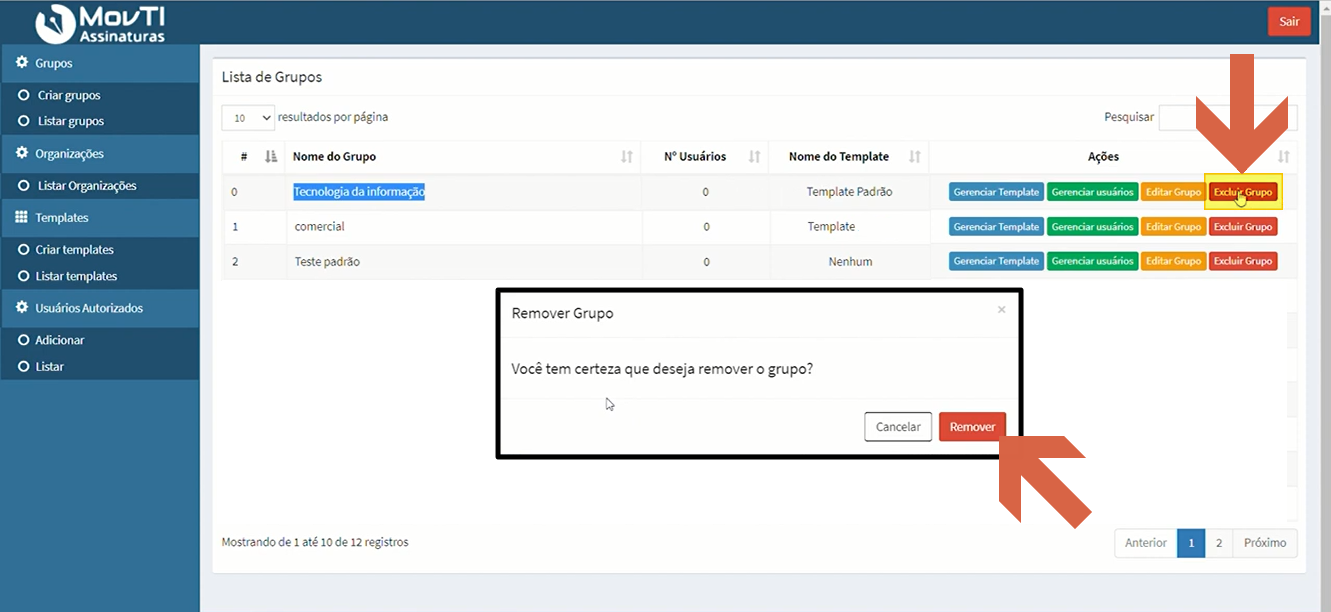
Task: Select pagination page 1
Action: [1191, 543]
